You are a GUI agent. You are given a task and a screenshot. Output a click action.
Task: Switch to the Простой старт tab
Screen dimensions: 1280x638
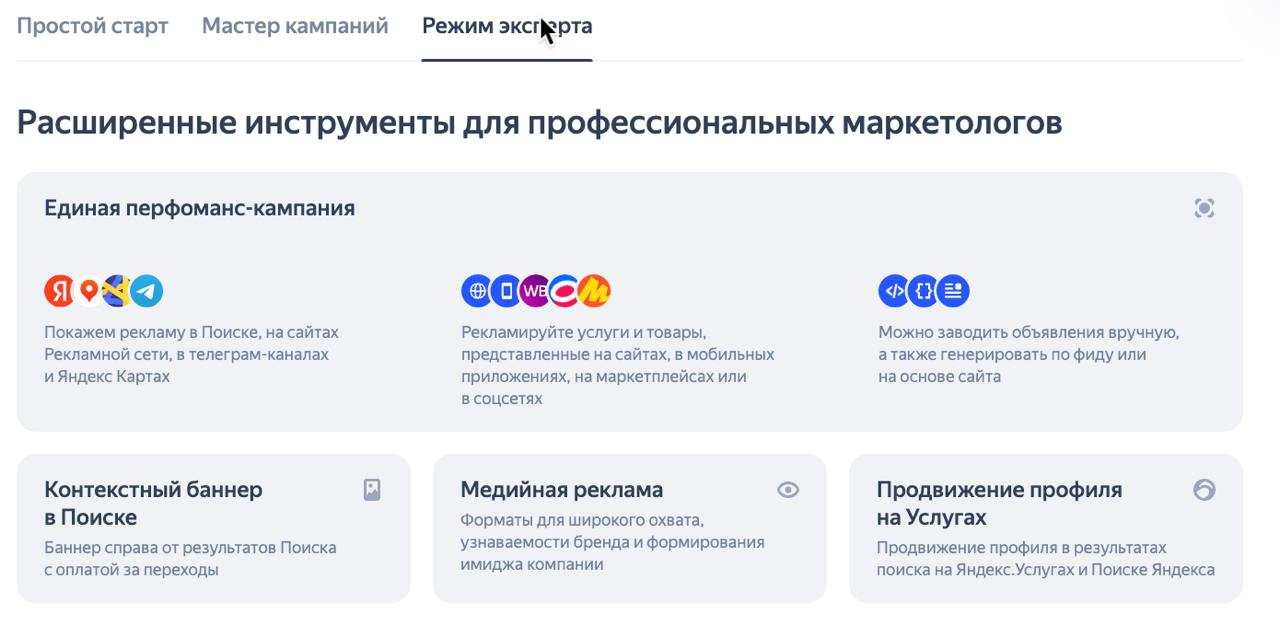(x=92, y=26)
